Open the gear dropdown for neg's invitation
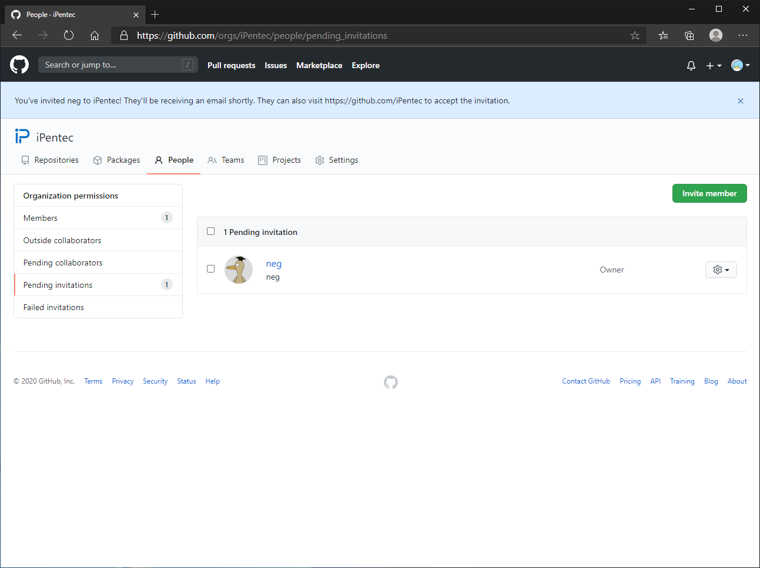Image resolution: width=760 pixels, height=568 pixels. pos(721,269)
